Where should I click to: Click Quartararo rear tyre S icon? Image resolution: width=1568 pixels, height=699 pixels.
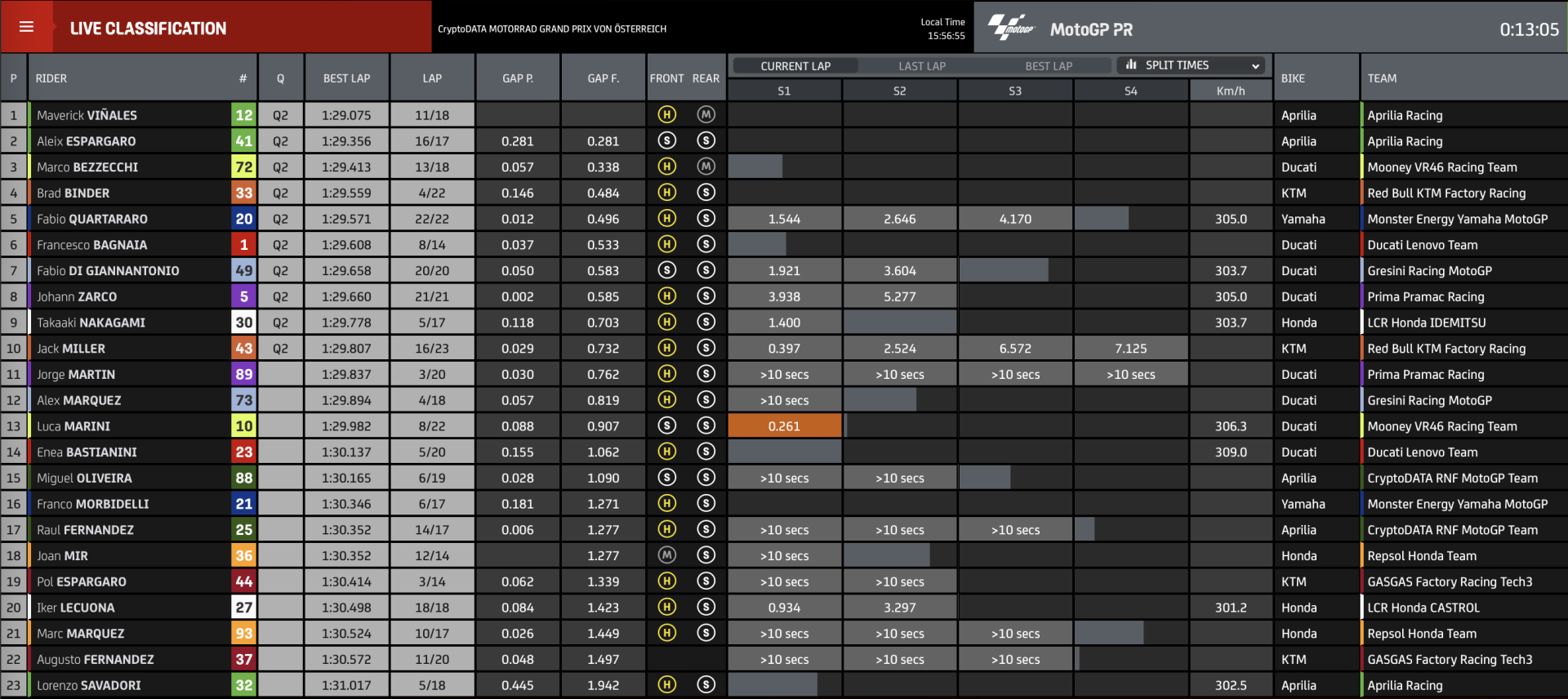point(706,219)
